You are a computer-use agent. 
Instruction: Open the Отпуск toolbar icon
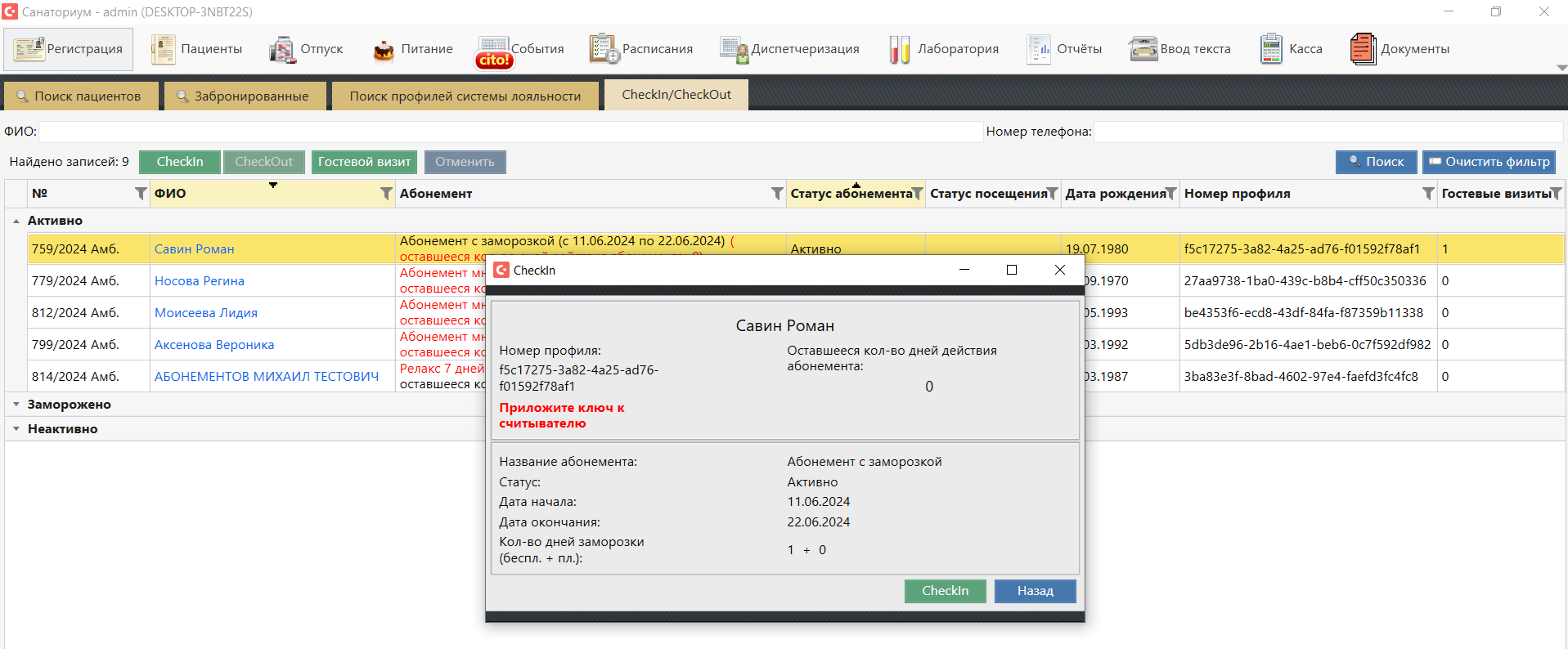282,49
